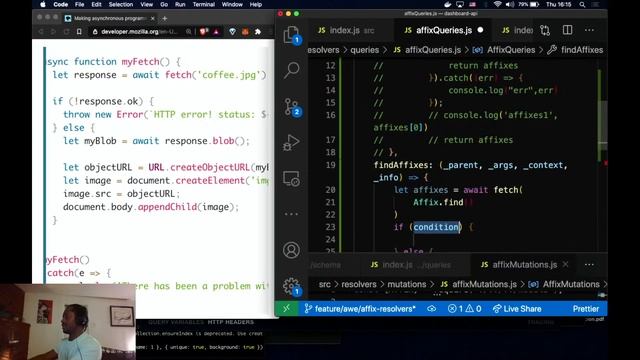The width and height of the screenshot is (640, 360).
Task: Switch branch feature/awe/affix-resolvers
Action: [360, 309]
